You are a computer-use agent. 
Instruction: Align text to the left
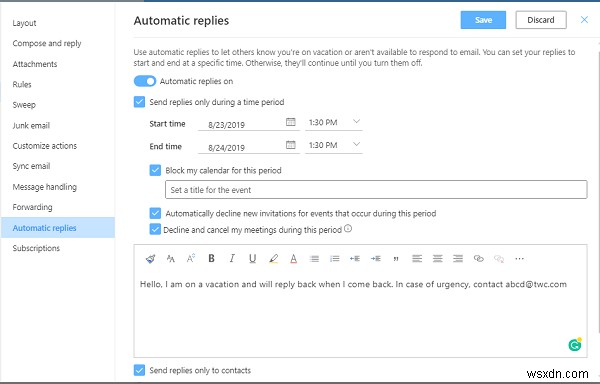point(417,259)
